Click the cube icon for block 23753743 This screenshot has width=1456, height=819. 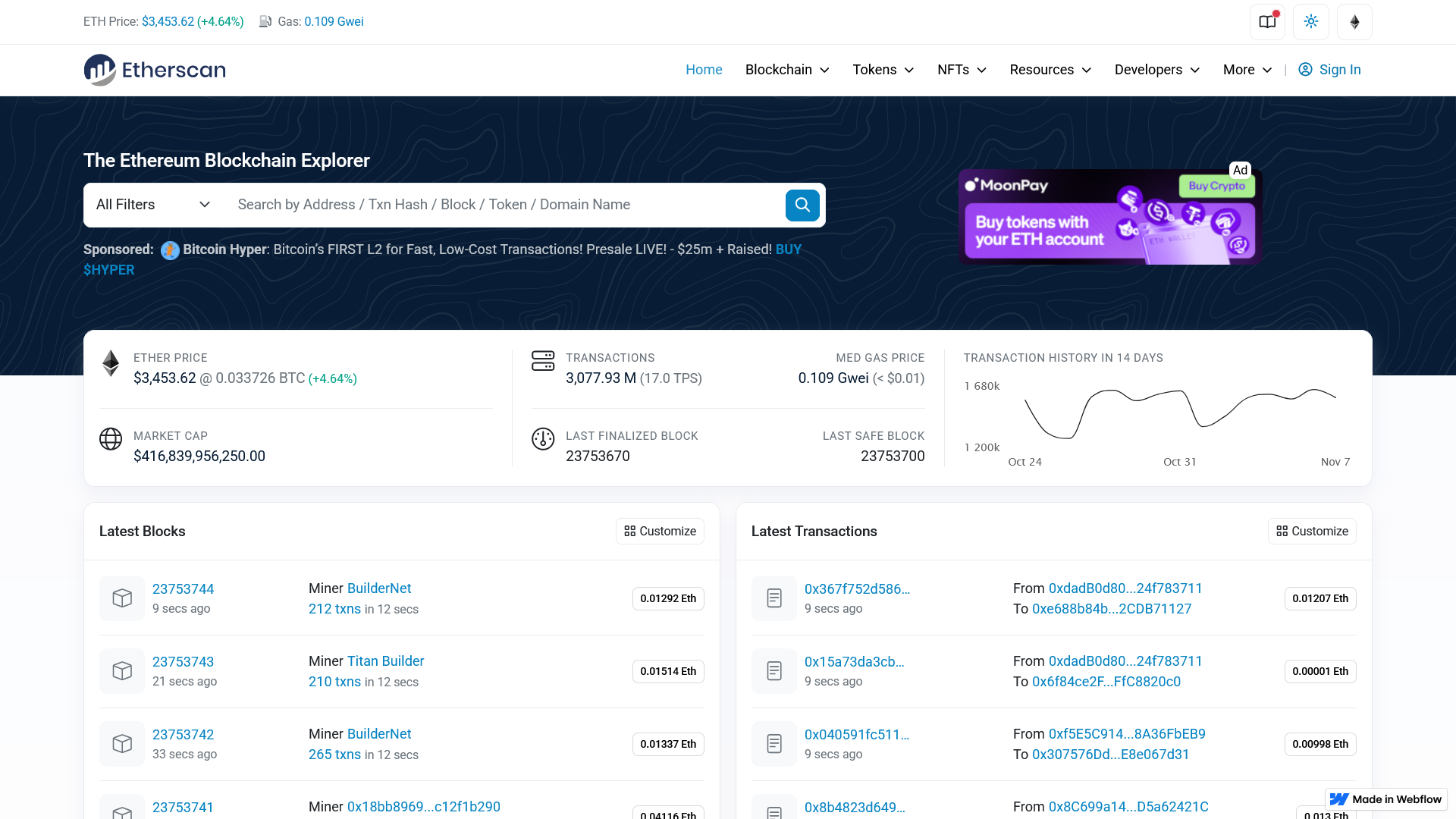click(122, 671)
